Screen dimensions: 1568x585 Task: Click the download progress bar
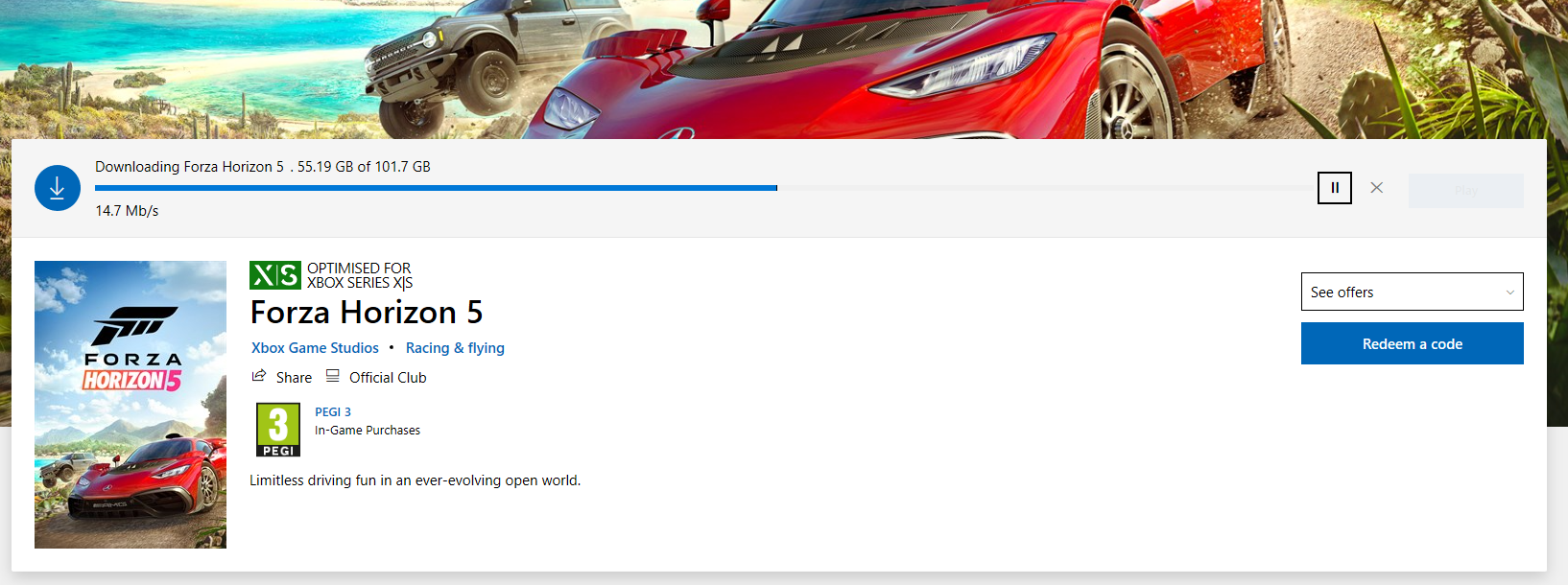[x=704, y=188]
